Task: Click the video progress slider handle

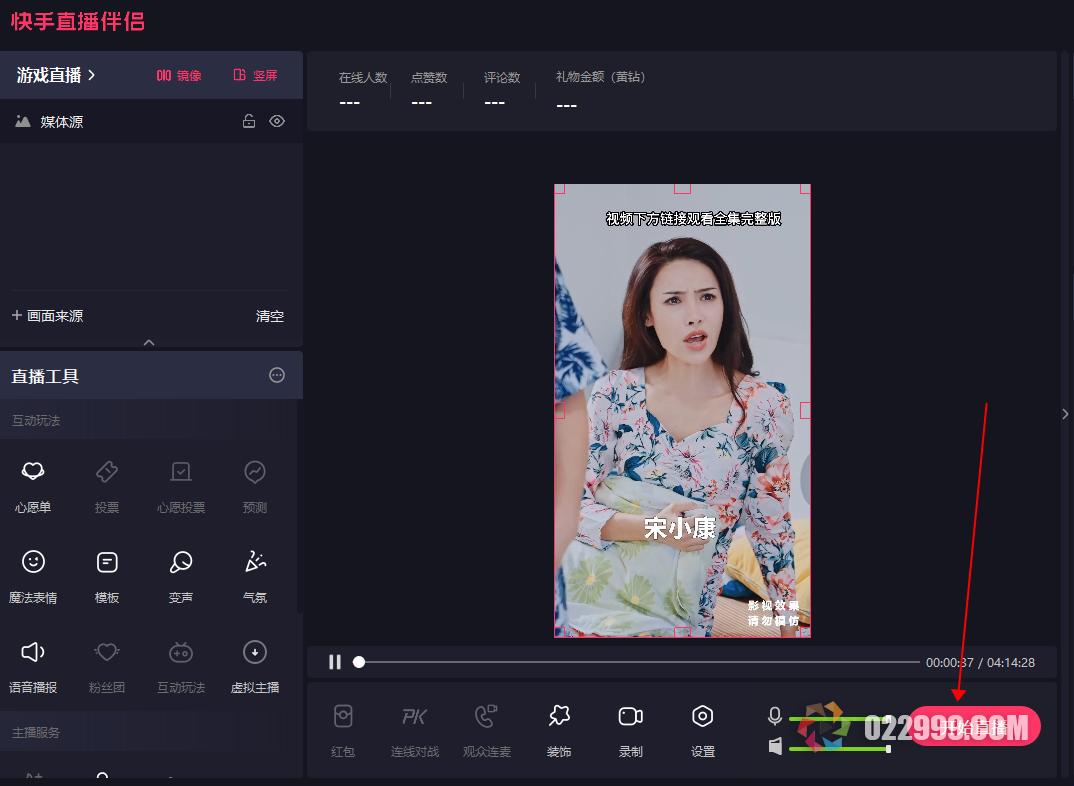Action: (x=359, y=662)
